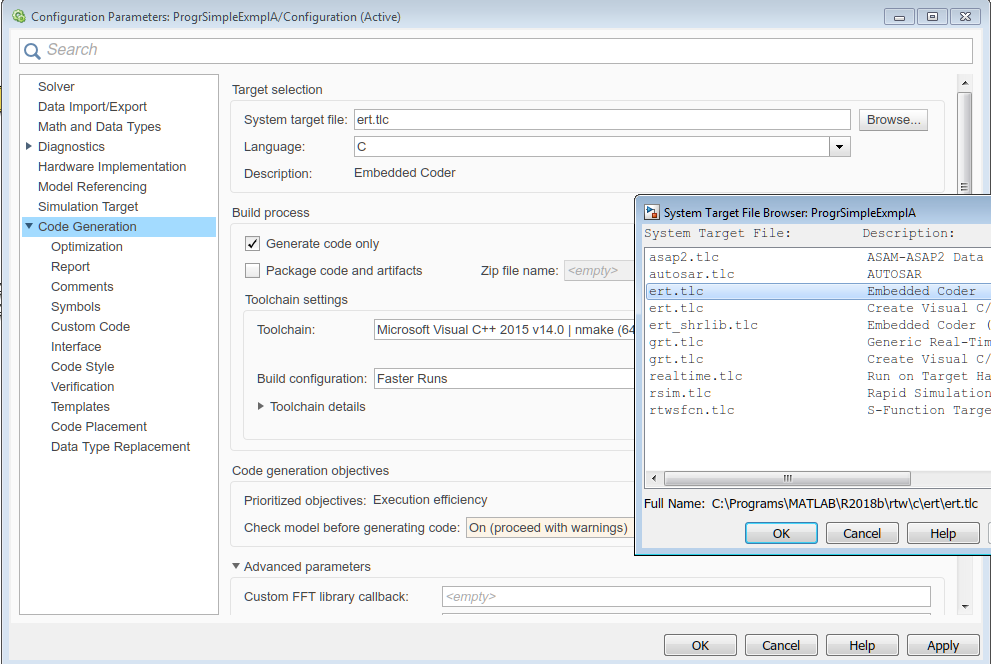
Task: Click horizontal scrollbar thumb in file browser
Action: (787, 478)
